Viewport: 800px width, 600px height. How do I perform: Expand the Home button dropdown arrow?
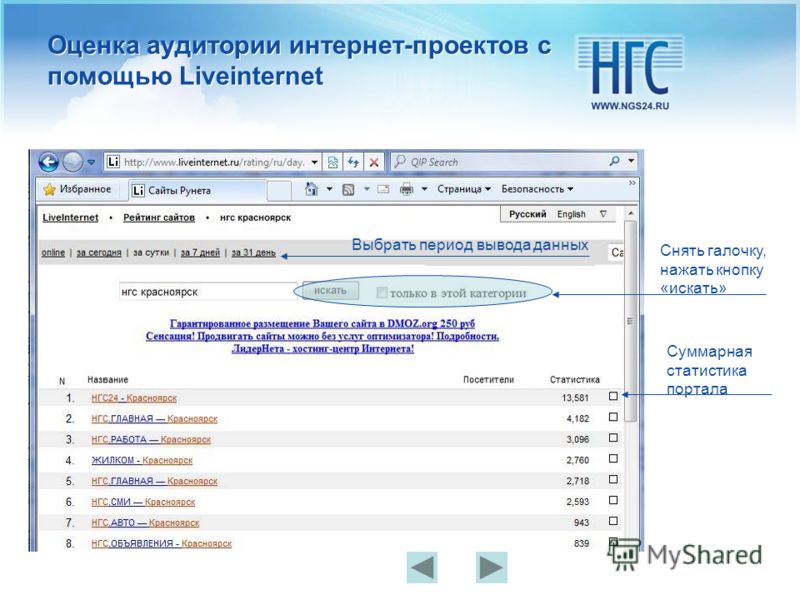coord(330,189)
